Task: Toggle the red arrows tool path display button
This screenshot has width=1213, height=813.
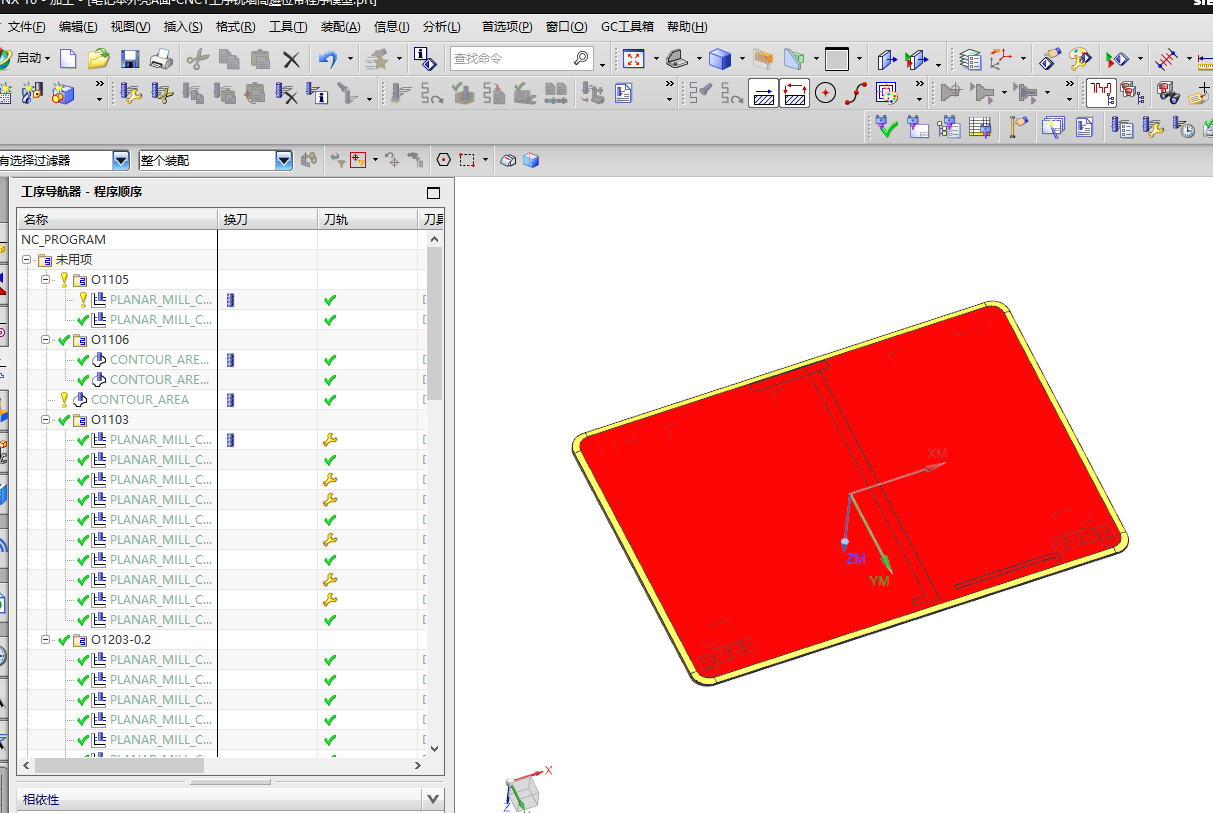Action: point(795,94)
